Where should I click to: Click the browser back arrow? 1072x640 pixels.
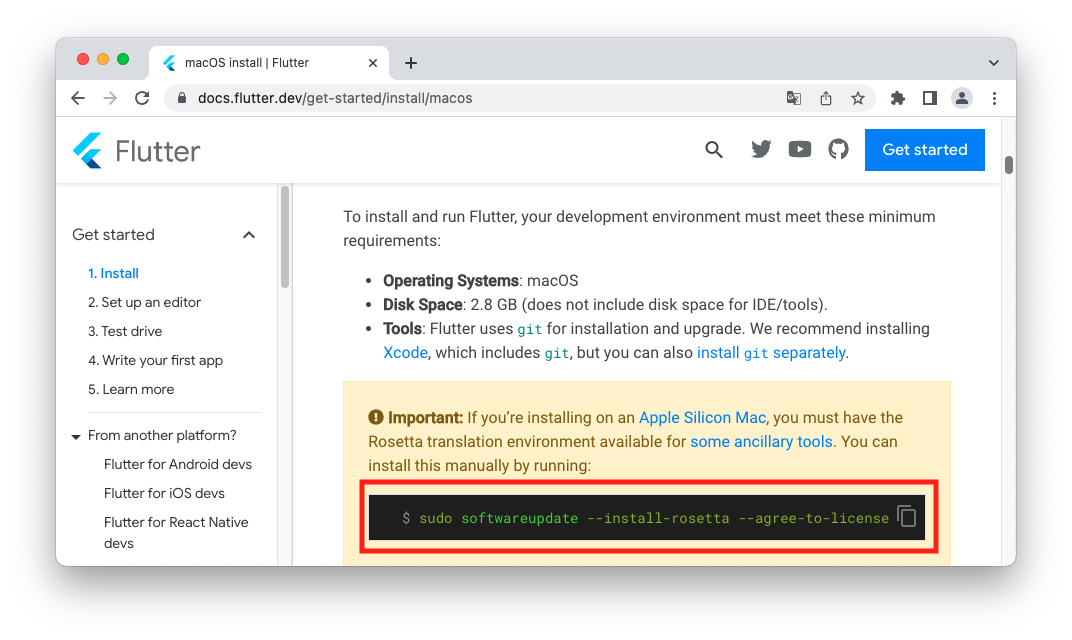[x=78, y=98]
